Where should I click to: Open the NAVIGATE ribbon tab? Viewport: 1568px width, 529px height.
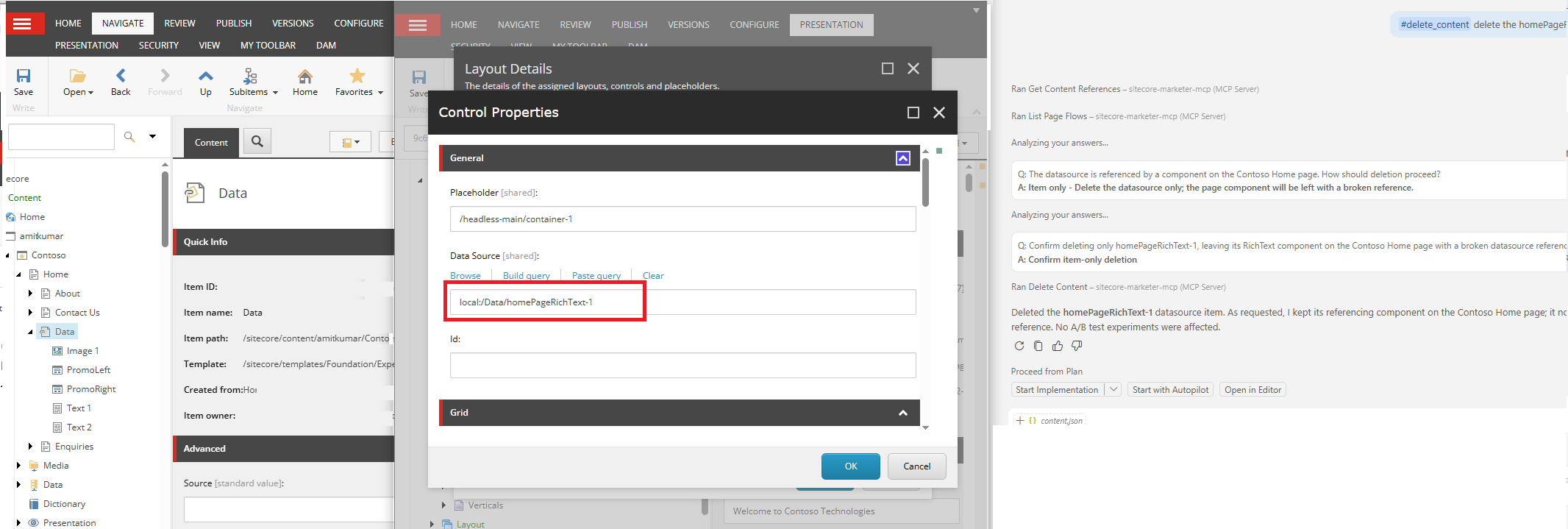coord(123,24)
